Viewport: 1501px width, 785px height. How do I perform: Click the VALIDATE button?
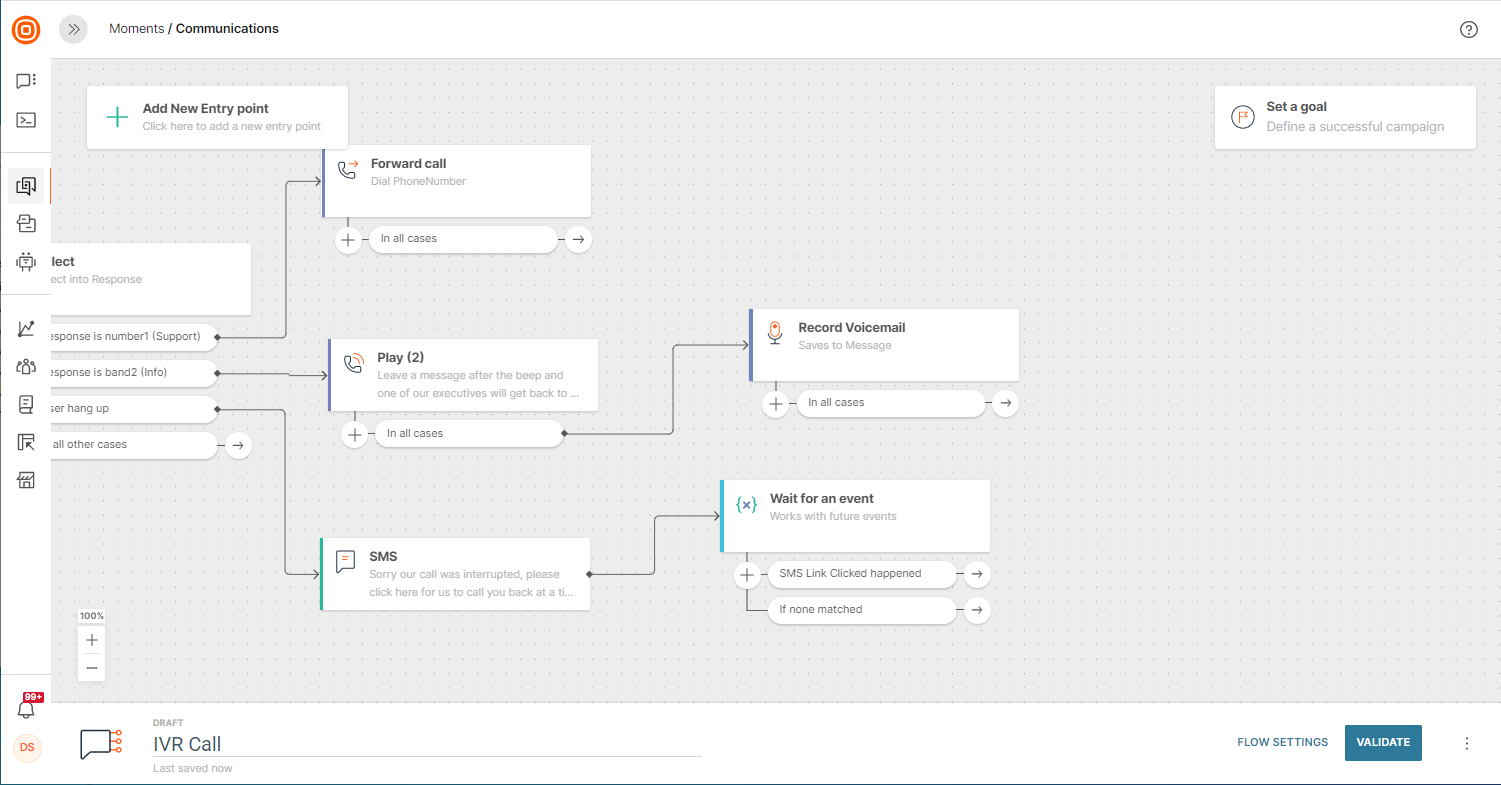(1383, 742)
